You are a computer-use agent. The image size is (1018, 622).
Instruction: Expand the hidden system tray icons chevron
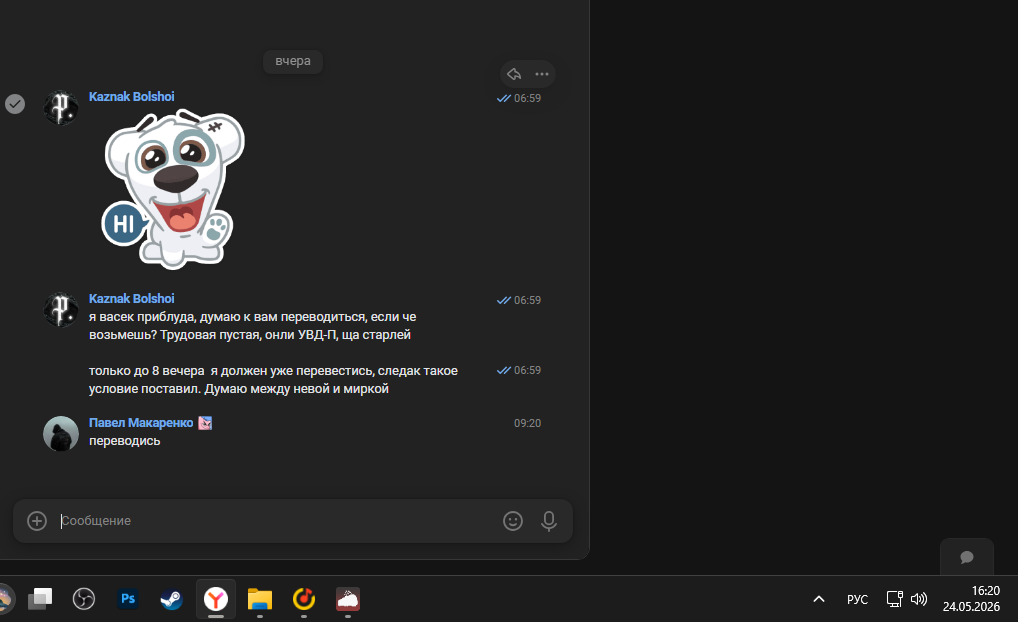click(x=819, y=599)
